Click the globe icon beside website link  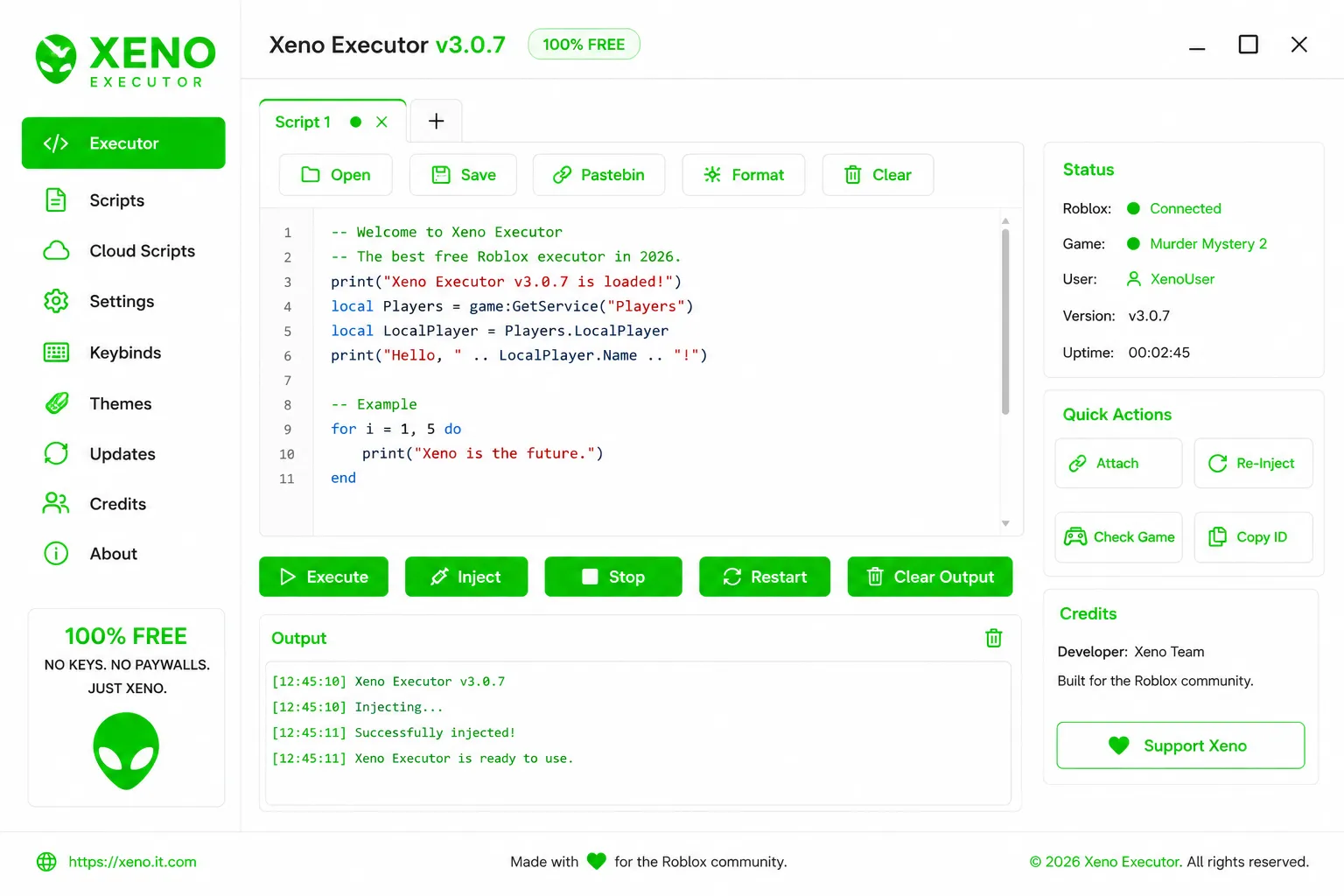click(x=46, y=862)
